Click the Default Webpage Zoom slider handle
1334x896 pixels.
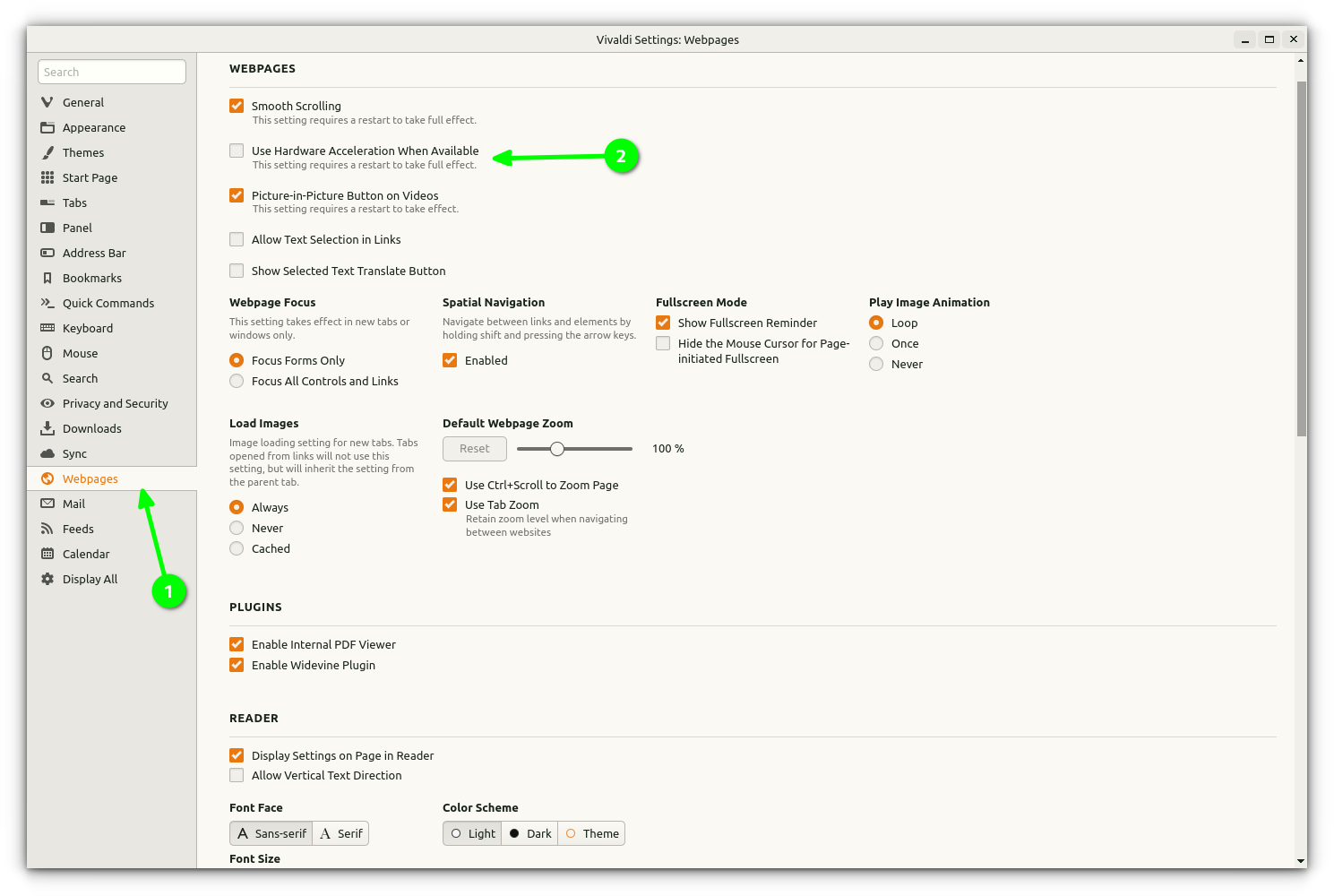coord(557,448)
